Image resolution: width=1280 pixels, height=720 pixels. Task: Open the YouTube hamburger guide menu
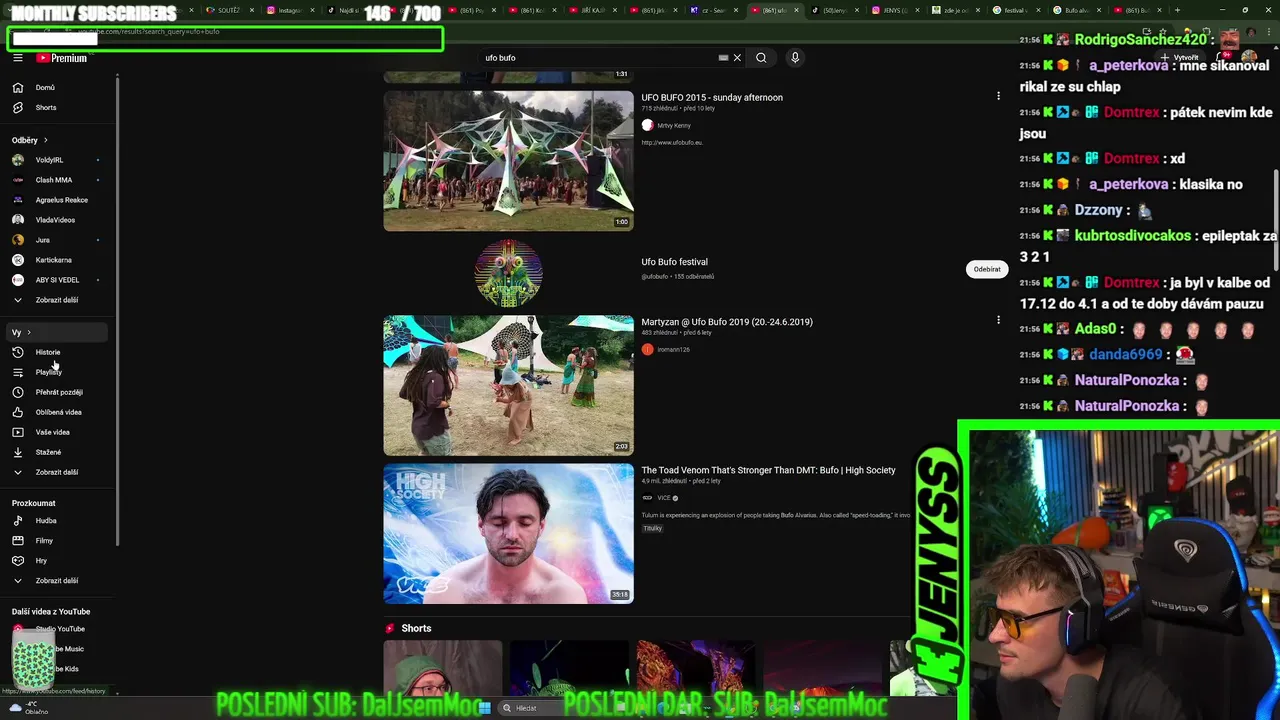pos(17,58)
